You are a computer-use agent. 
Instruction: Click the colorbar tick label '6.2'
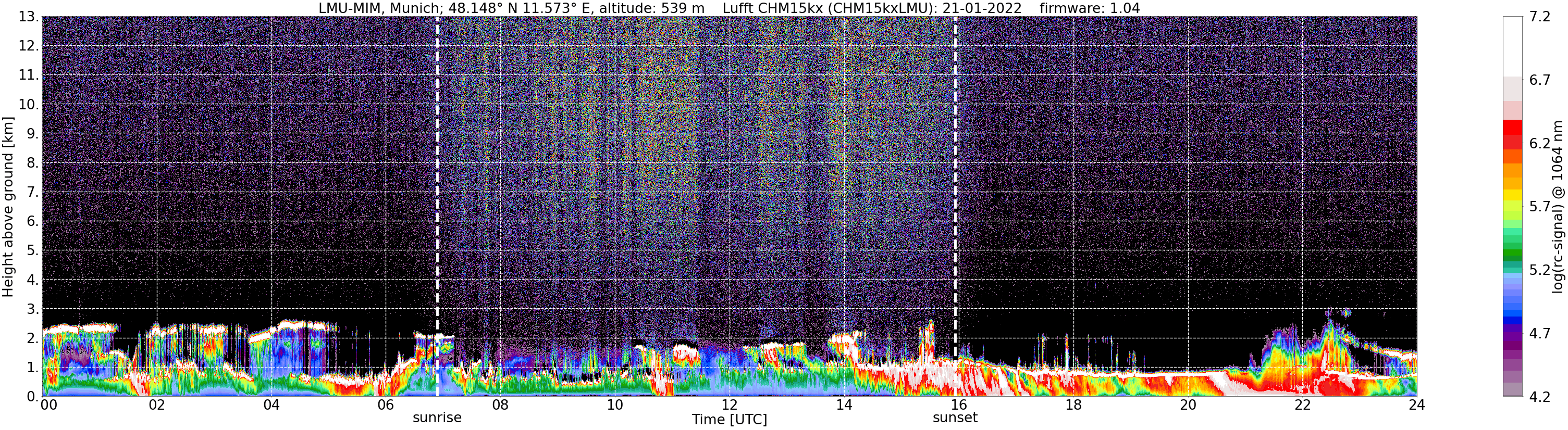tap(1540, 144)
